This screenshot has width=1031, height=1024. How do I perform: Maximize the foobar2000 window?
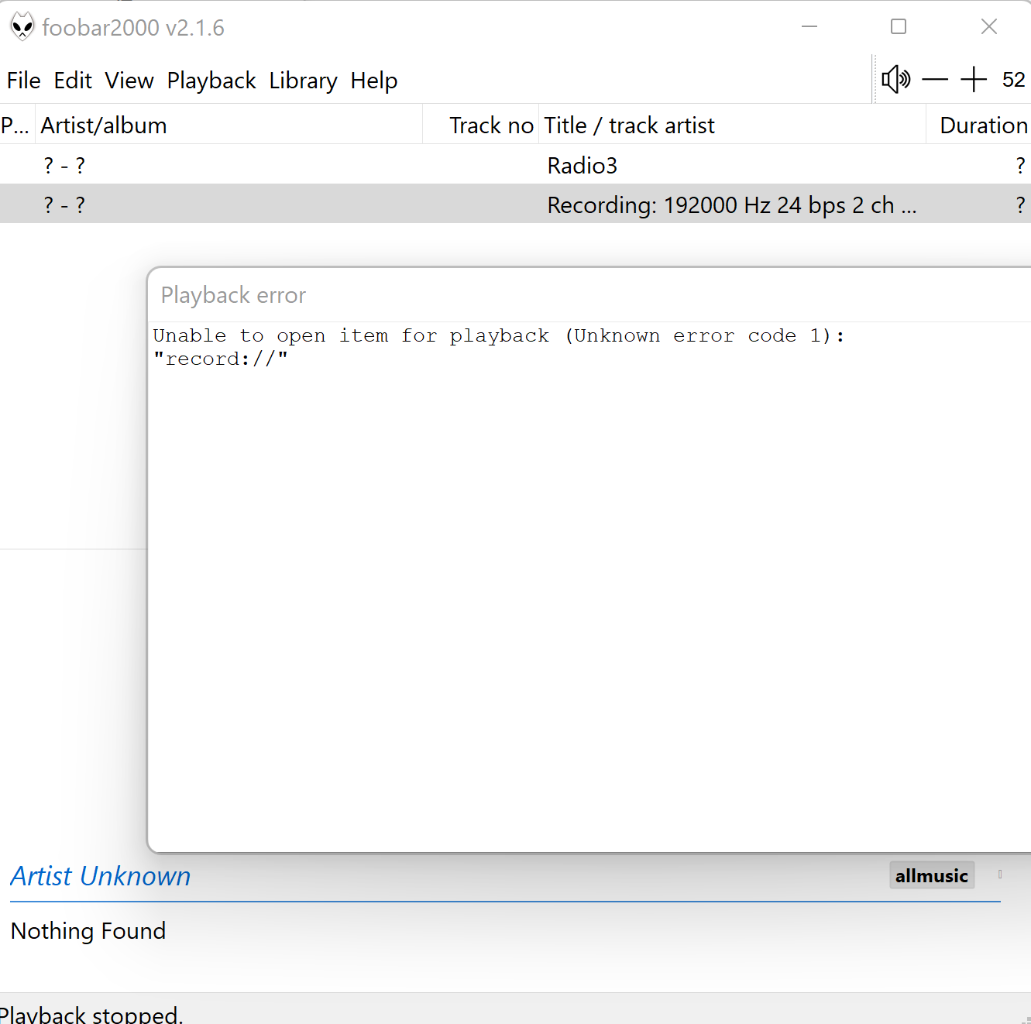pos(898,27)
